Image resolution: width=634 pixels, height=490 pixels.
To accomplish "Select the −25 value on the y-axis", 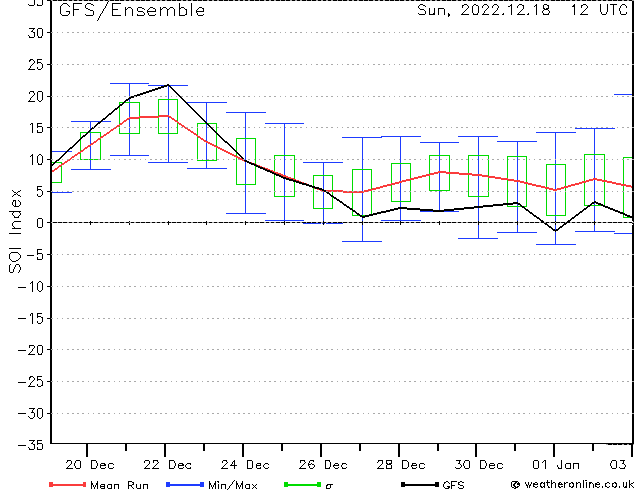I will [31, 382].
